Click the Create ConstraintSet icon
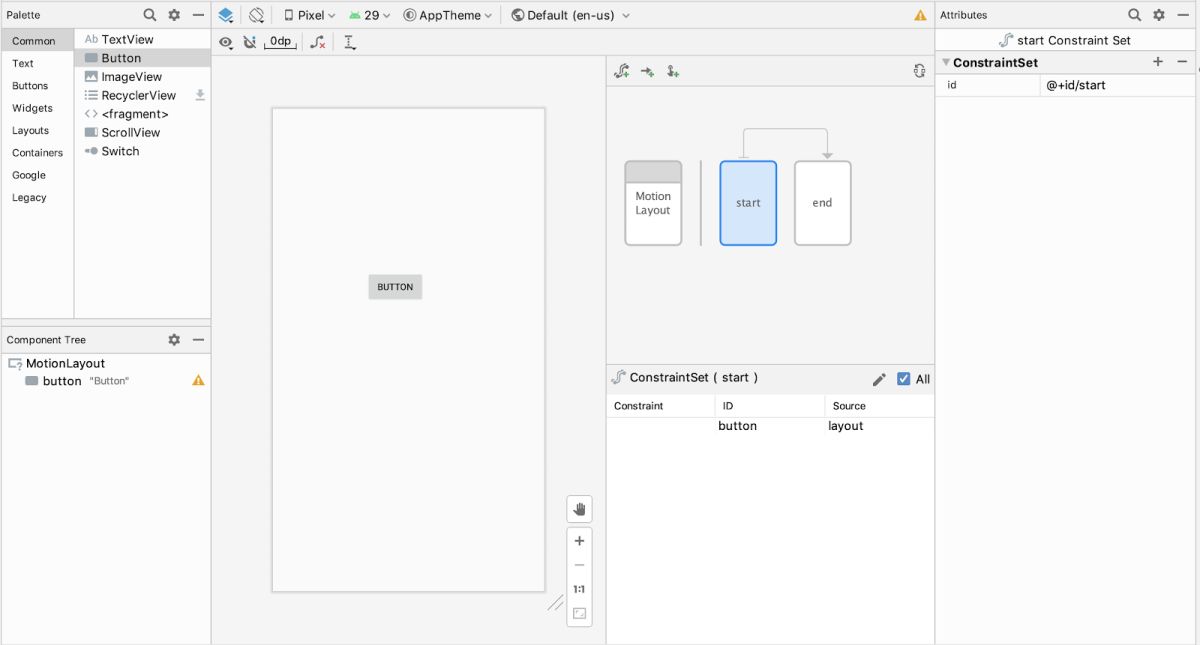This screenshot has width=1200, height=645. [622, 71]
